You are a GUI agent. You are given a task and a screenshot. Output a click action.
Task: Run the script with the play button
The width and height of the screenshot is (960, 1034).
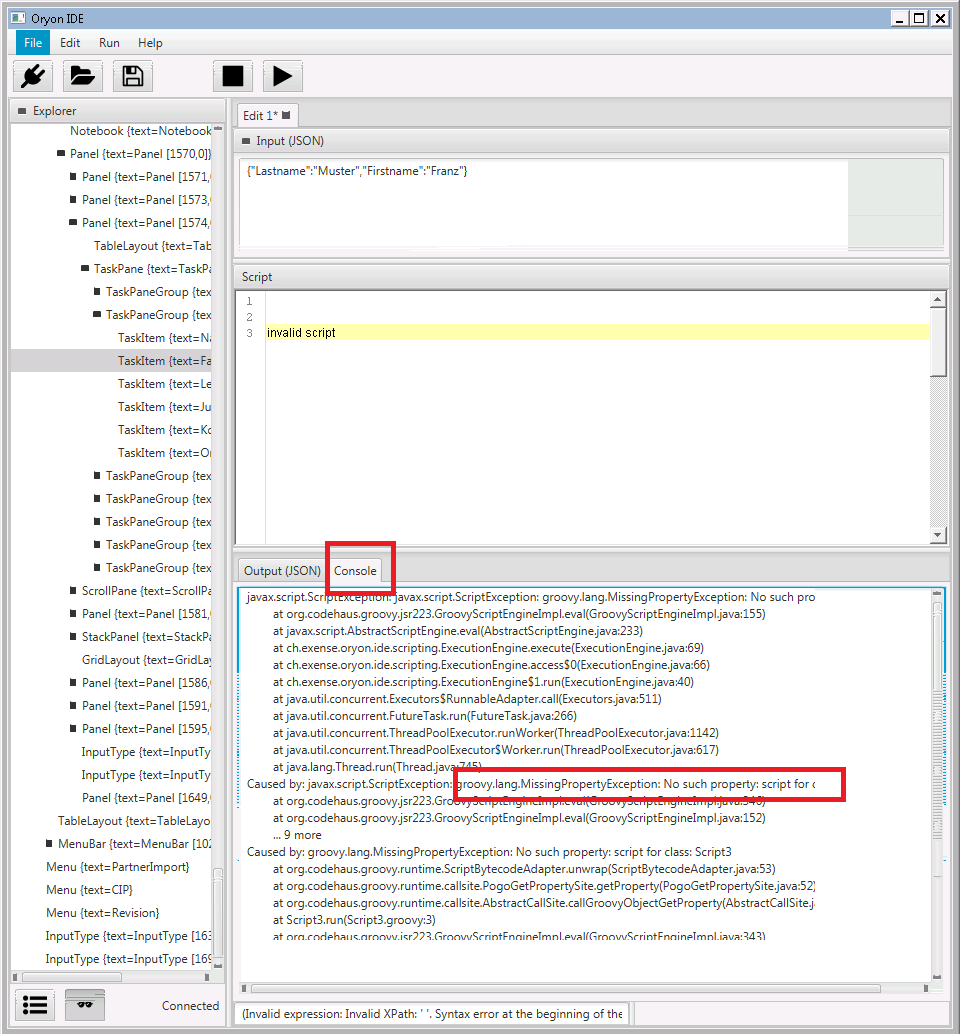pyautogui.click(x=282, y=76)
